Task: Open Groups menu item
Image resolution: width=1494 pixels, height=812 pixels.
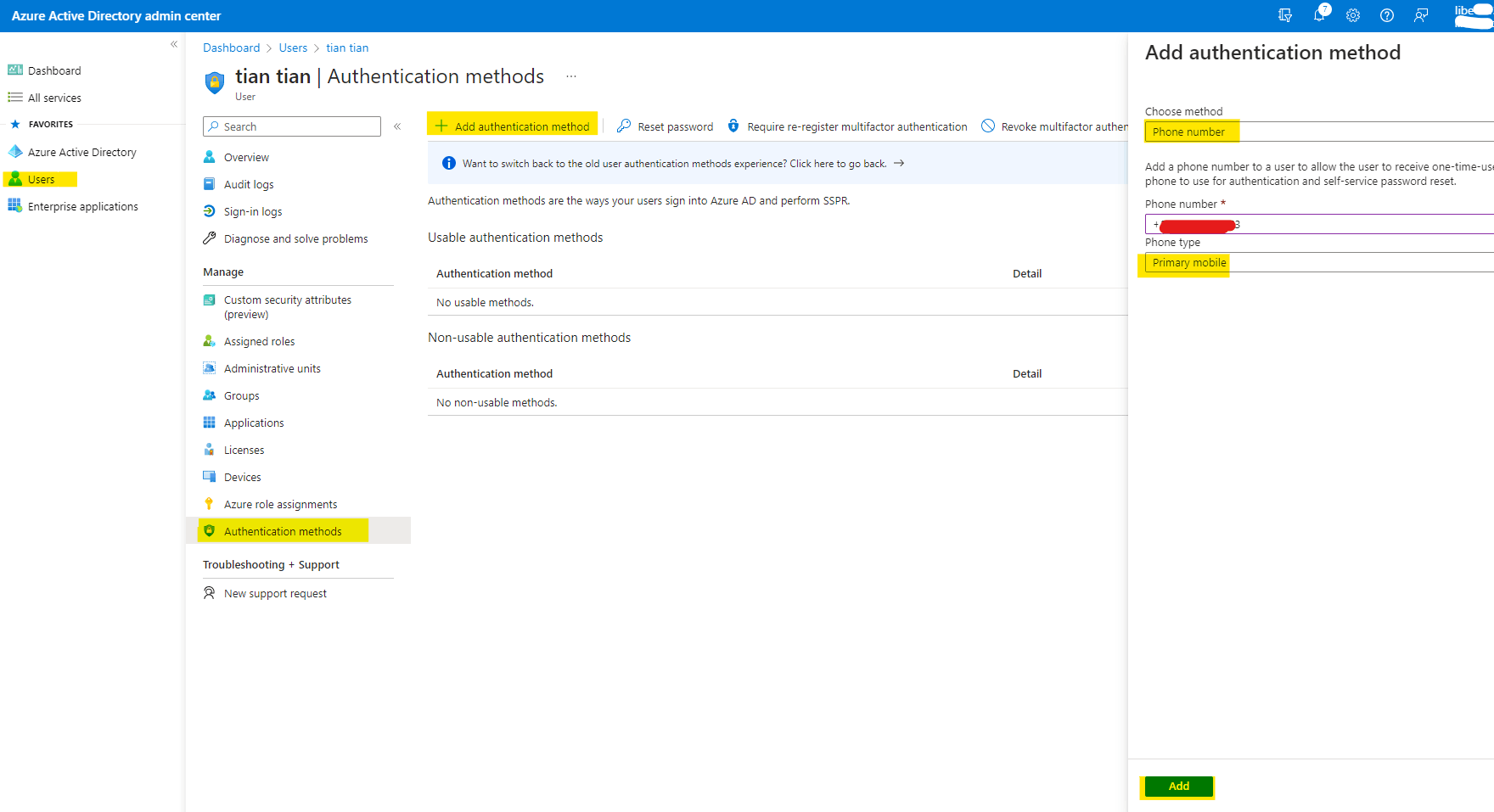Action: [242, 395]
